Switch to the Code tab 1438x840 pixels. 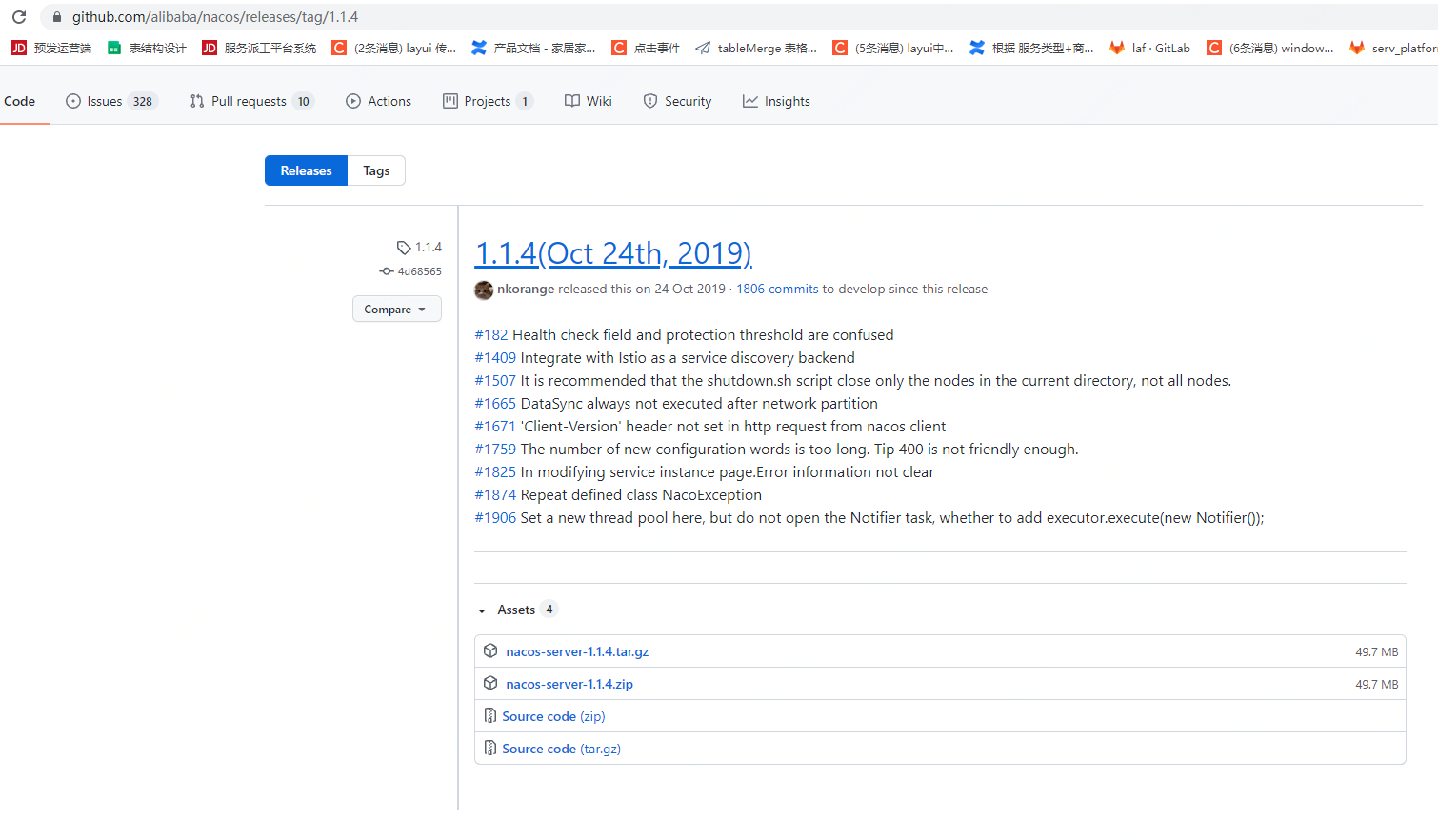tap(19, 101)
